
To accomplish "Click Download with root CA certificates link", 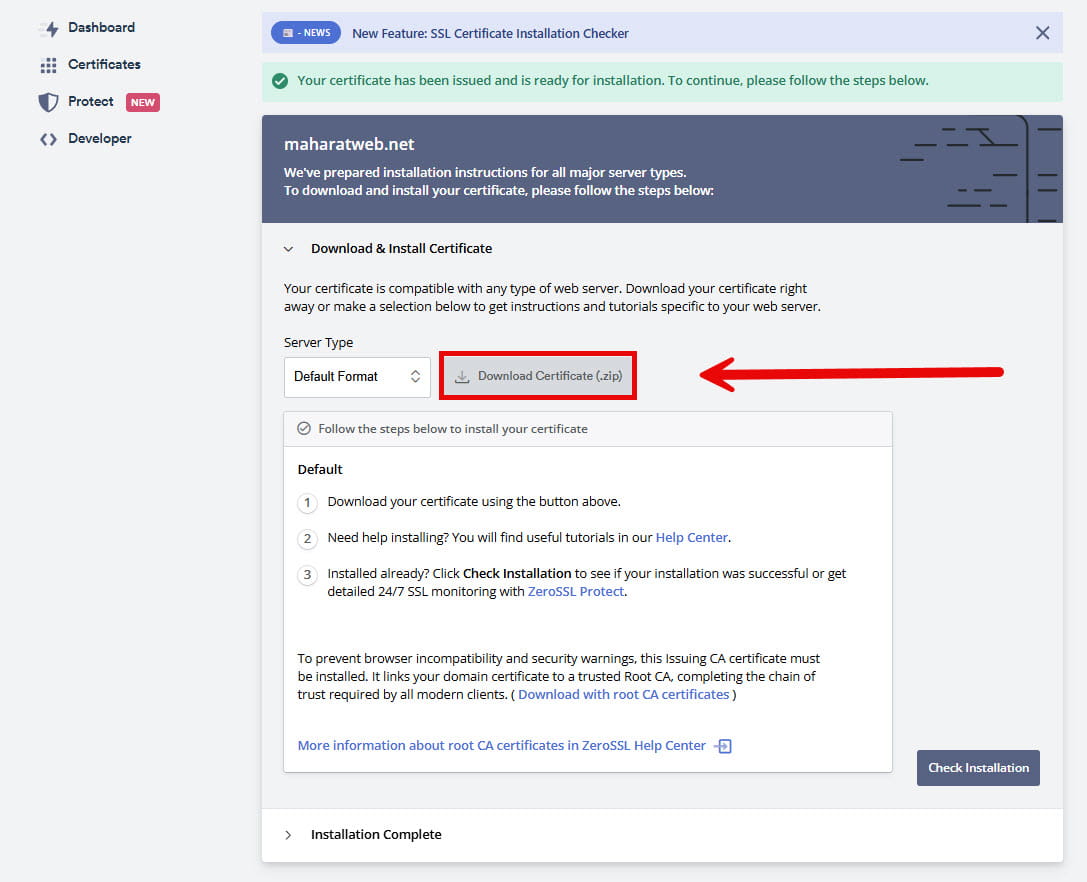I will pyautogui.click(x=623, y=694).
